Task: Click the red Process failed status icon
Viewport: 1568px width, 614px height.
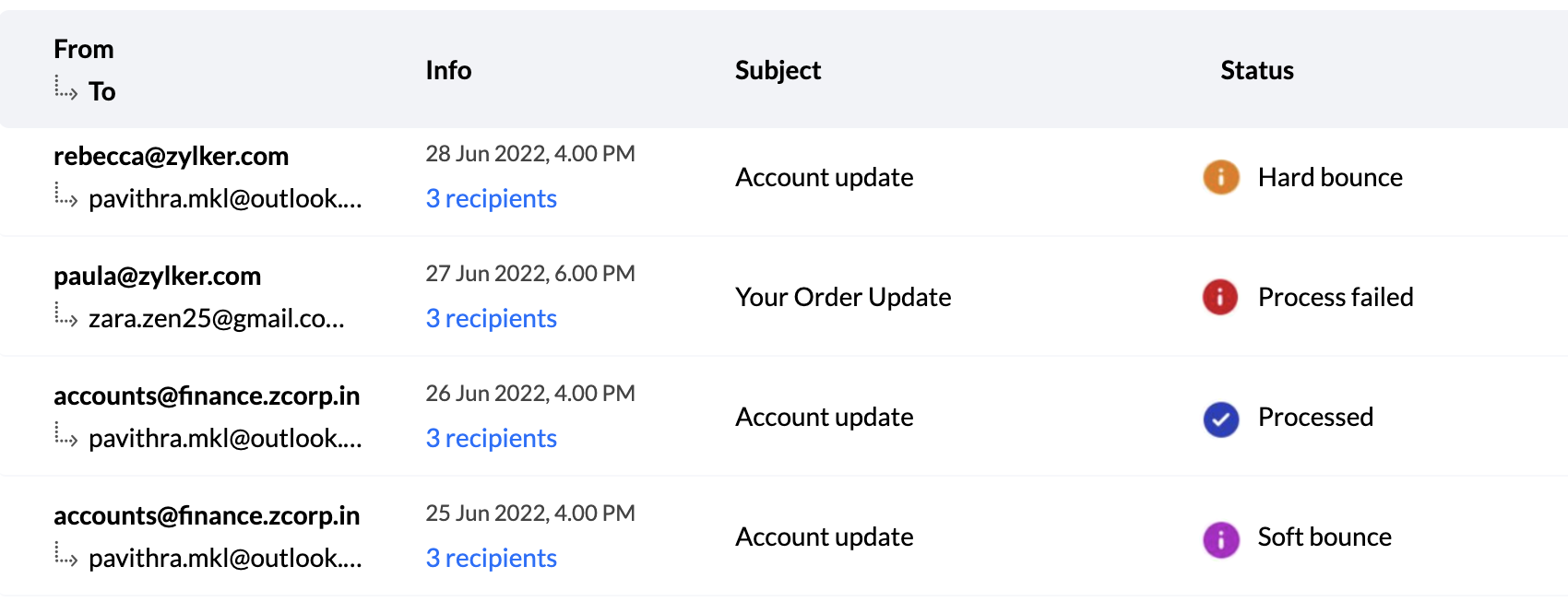Action: coord(1220,297)
